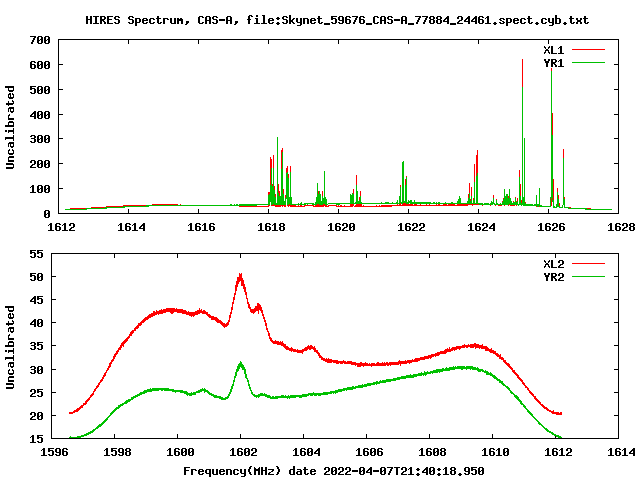Click the 35 y-axis tick label
This screenshot has height=480, width=640.
(x=36, y=346)
